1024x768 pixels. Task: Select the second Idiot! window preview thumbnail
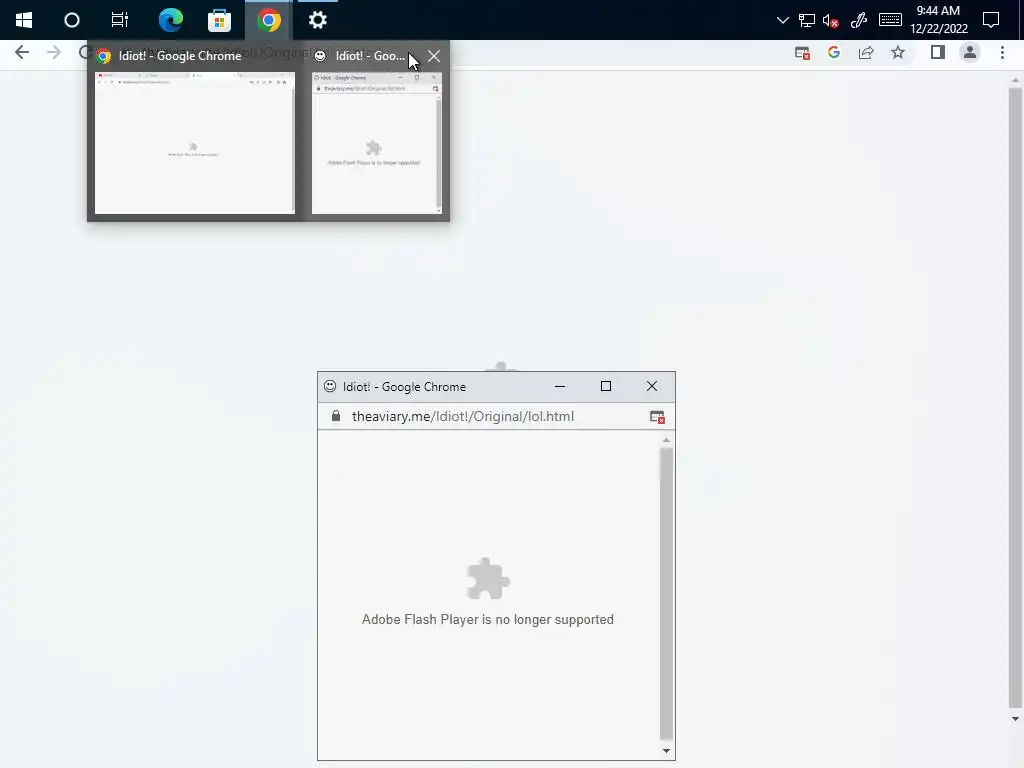tap(376, 142)
